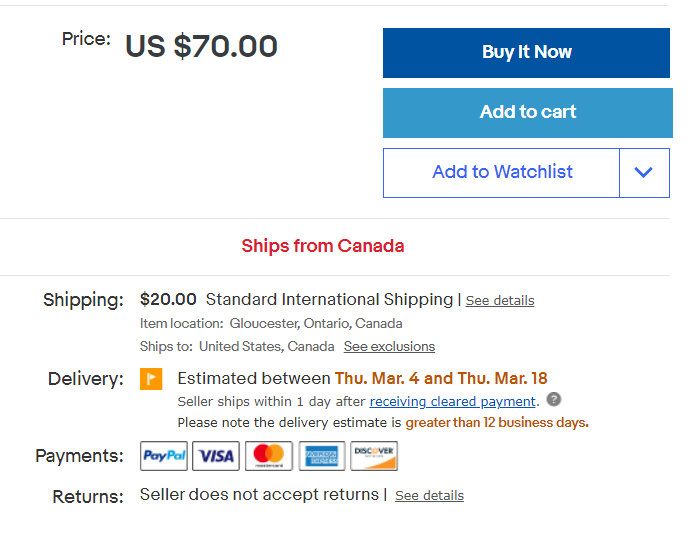Expand the Watchlist dropdown chevron
The width and height of the screenshot is (688, 538).
pos(644,172)
